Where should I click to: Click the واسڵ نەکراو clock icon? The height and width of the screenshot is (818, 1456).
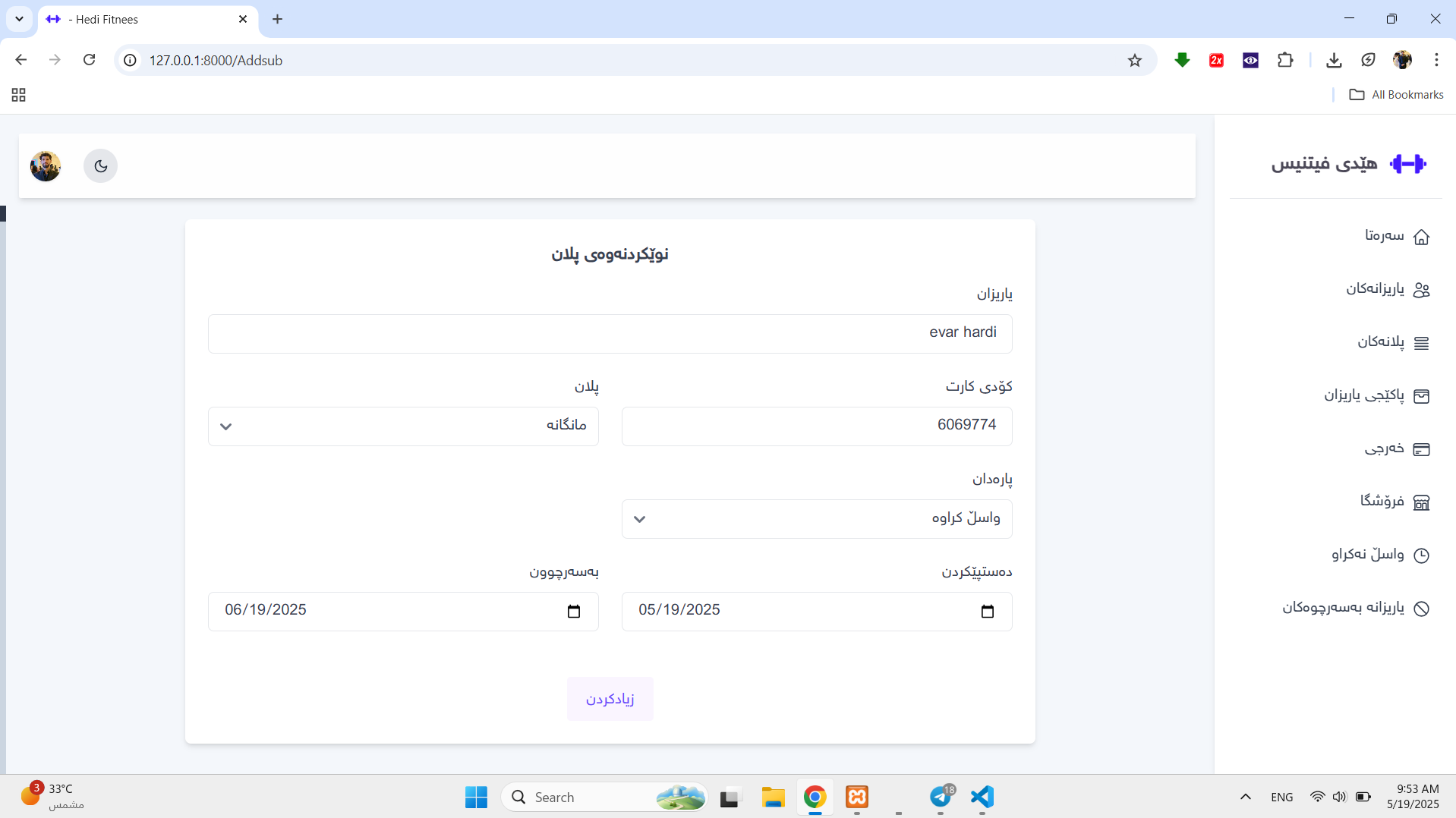[1421, 555]
